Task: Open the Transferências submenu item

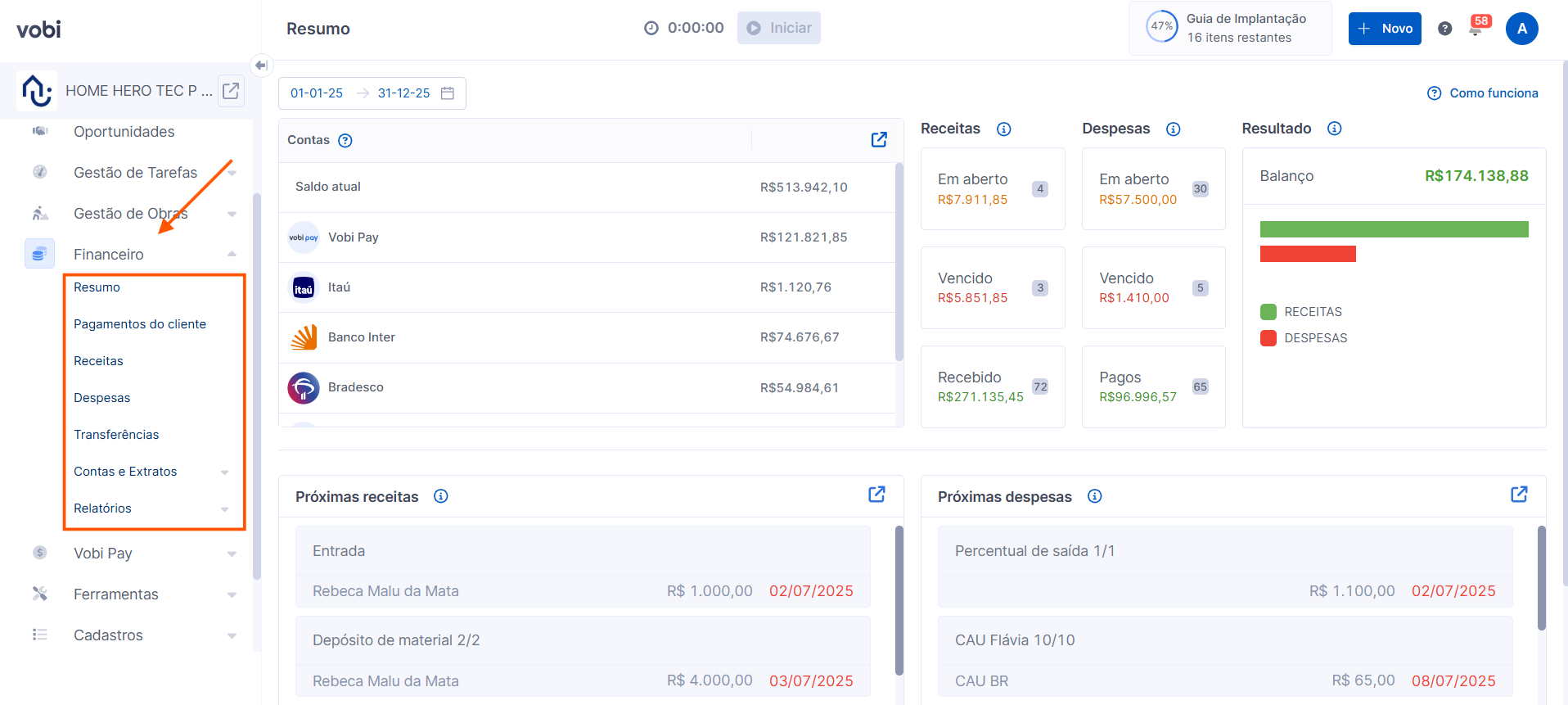Action: (x=116, y=435)
